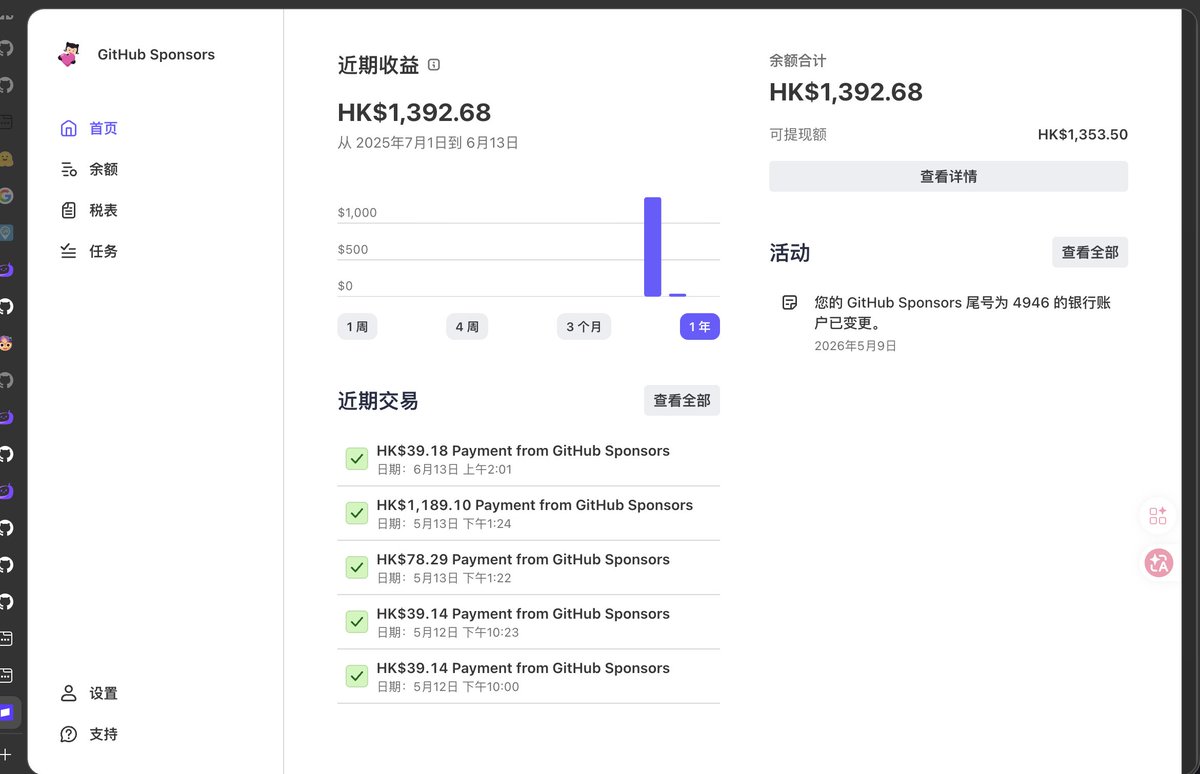1200x774 pixels.
Task: Switch to the cartoon face avatar sidebar tab
Action: 6,343
